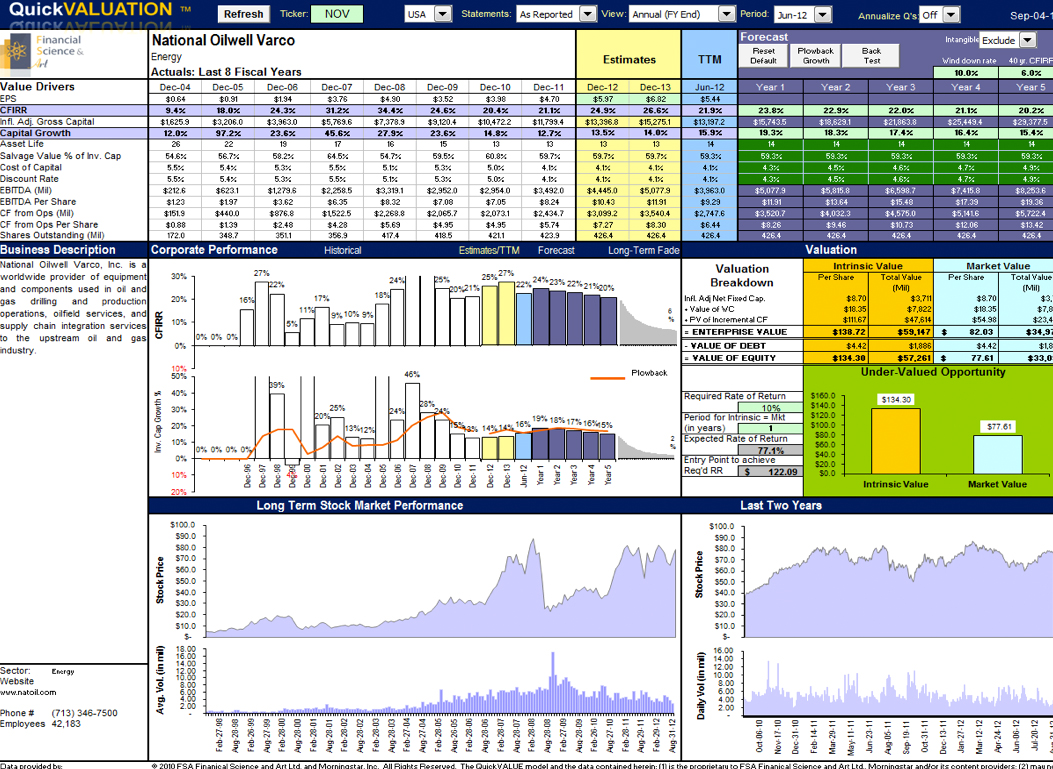Click the Dec-12 EPS estimate $5.97
The width and height of the screenshot is (1053, 769).
coord(602,99)
